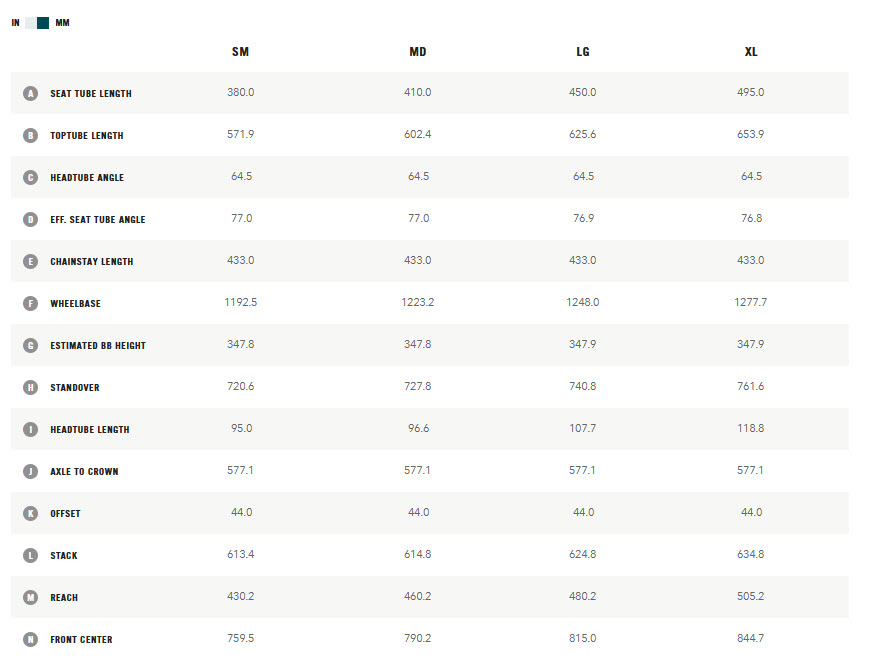Toggle the IN/MM unit switch
Screen dimensions: 871x671
click(37, 23)
